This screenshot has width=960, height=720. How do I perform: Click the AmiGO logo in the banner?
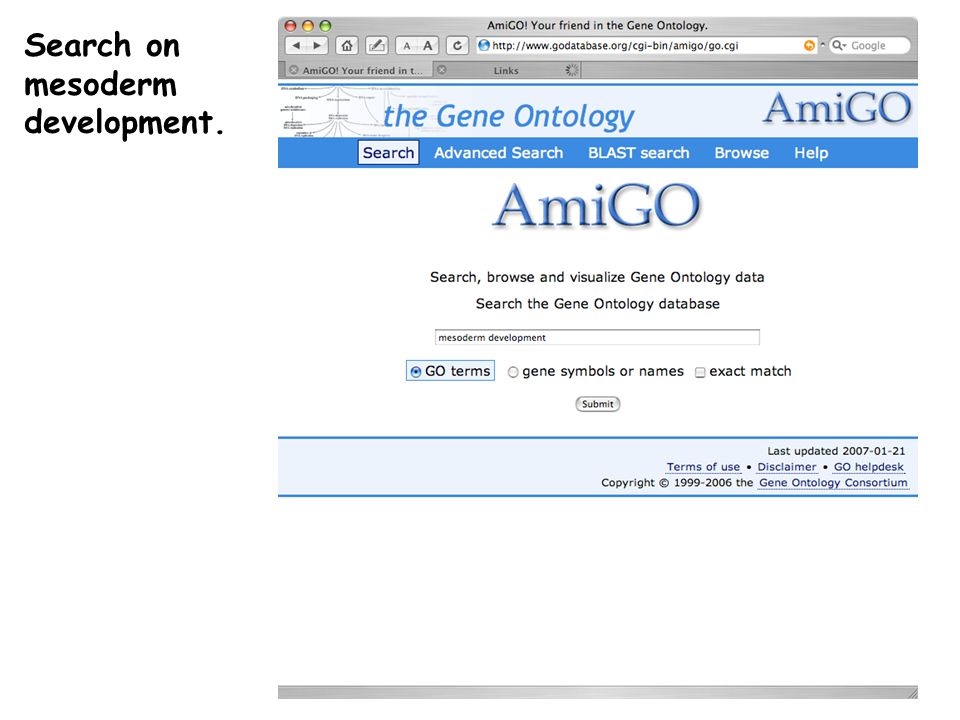(838, 108)
